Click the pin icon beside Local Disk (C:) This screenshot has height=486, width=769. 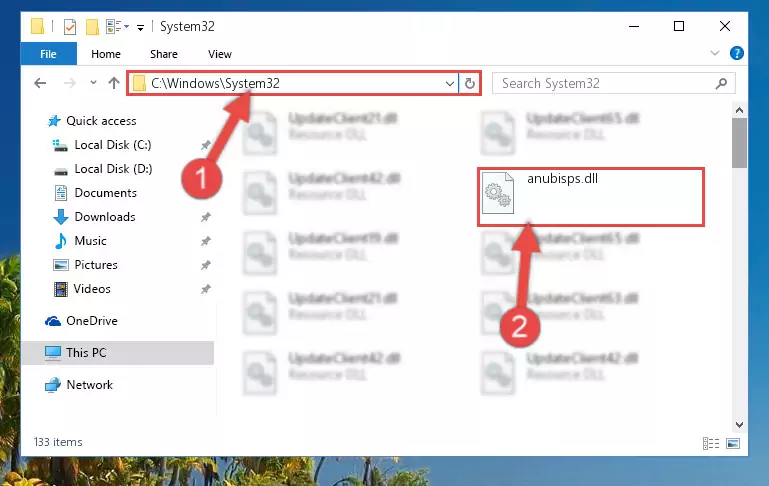205,145
